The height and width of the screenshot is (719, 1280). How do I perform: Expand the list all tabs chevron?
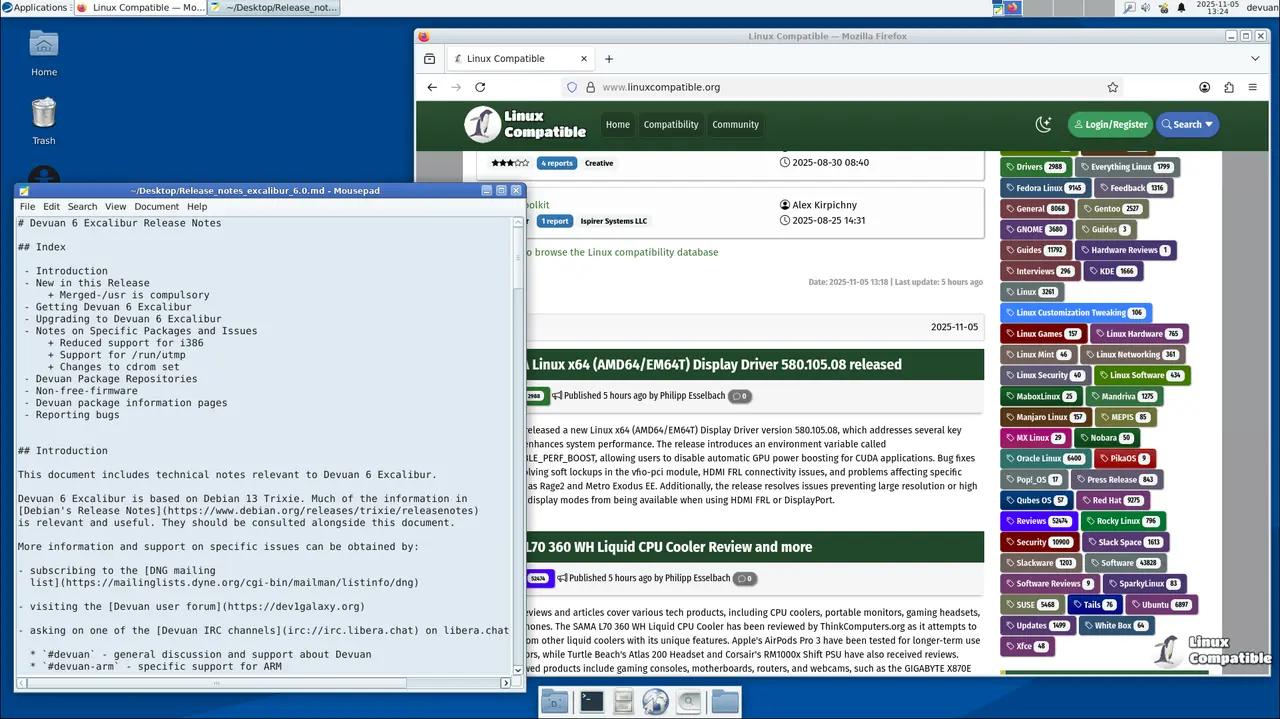[1253, 59]
